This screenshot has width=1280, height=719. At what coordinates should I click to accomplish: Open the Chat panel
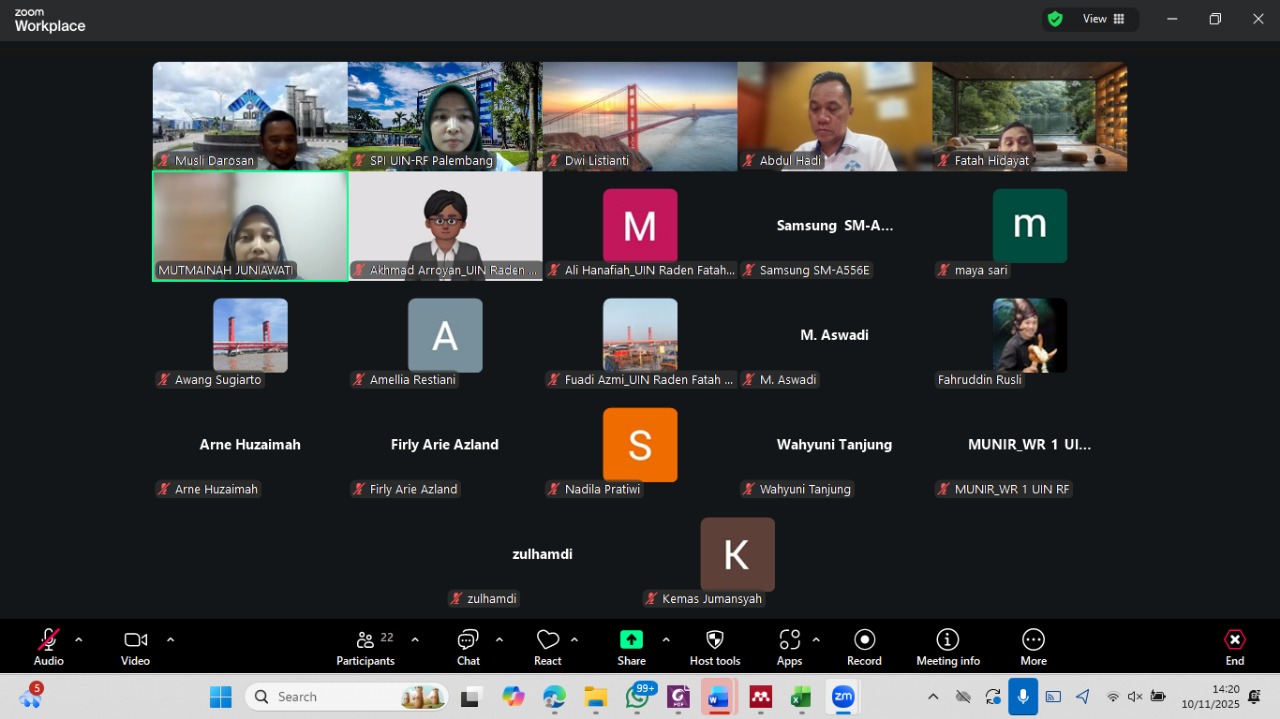[468, 647]
